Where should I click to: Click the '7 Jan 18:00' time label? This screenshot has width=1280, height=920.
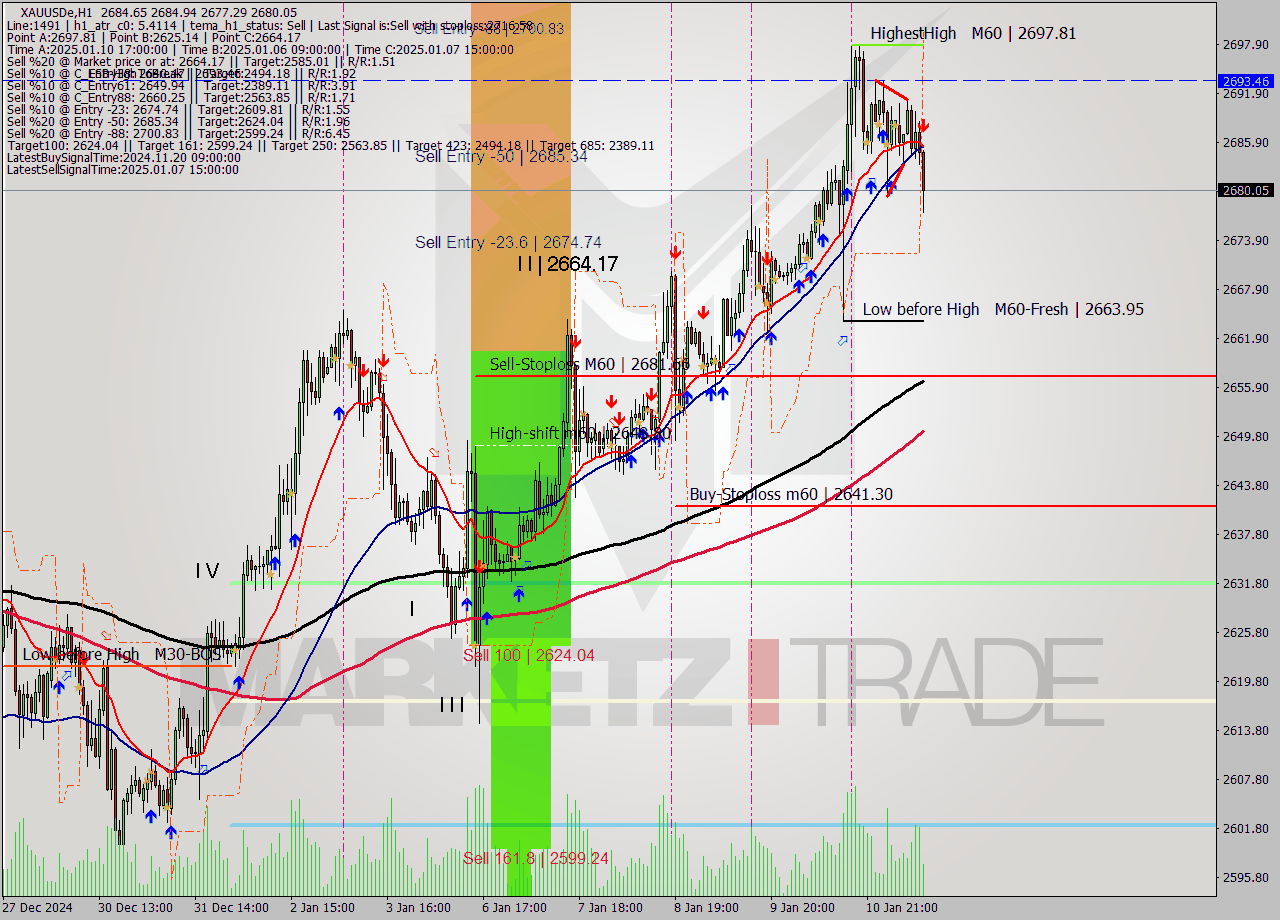tap(609, 907)
